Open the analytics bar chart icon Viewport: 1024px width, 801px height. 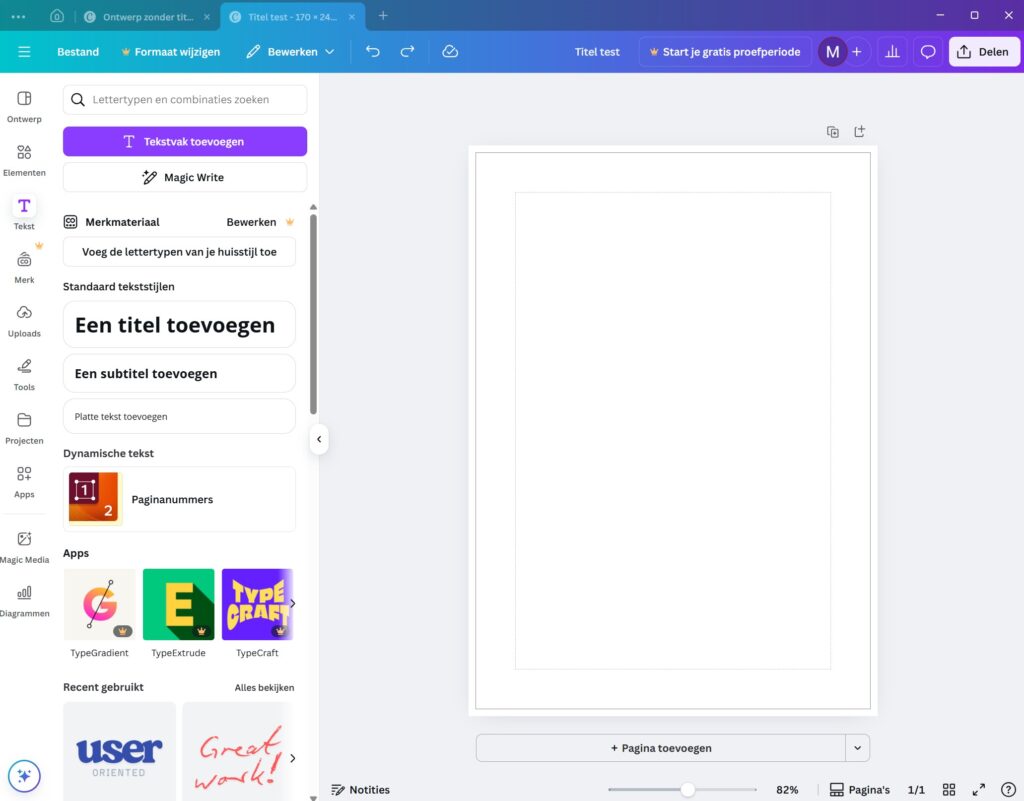click(892, 52)
